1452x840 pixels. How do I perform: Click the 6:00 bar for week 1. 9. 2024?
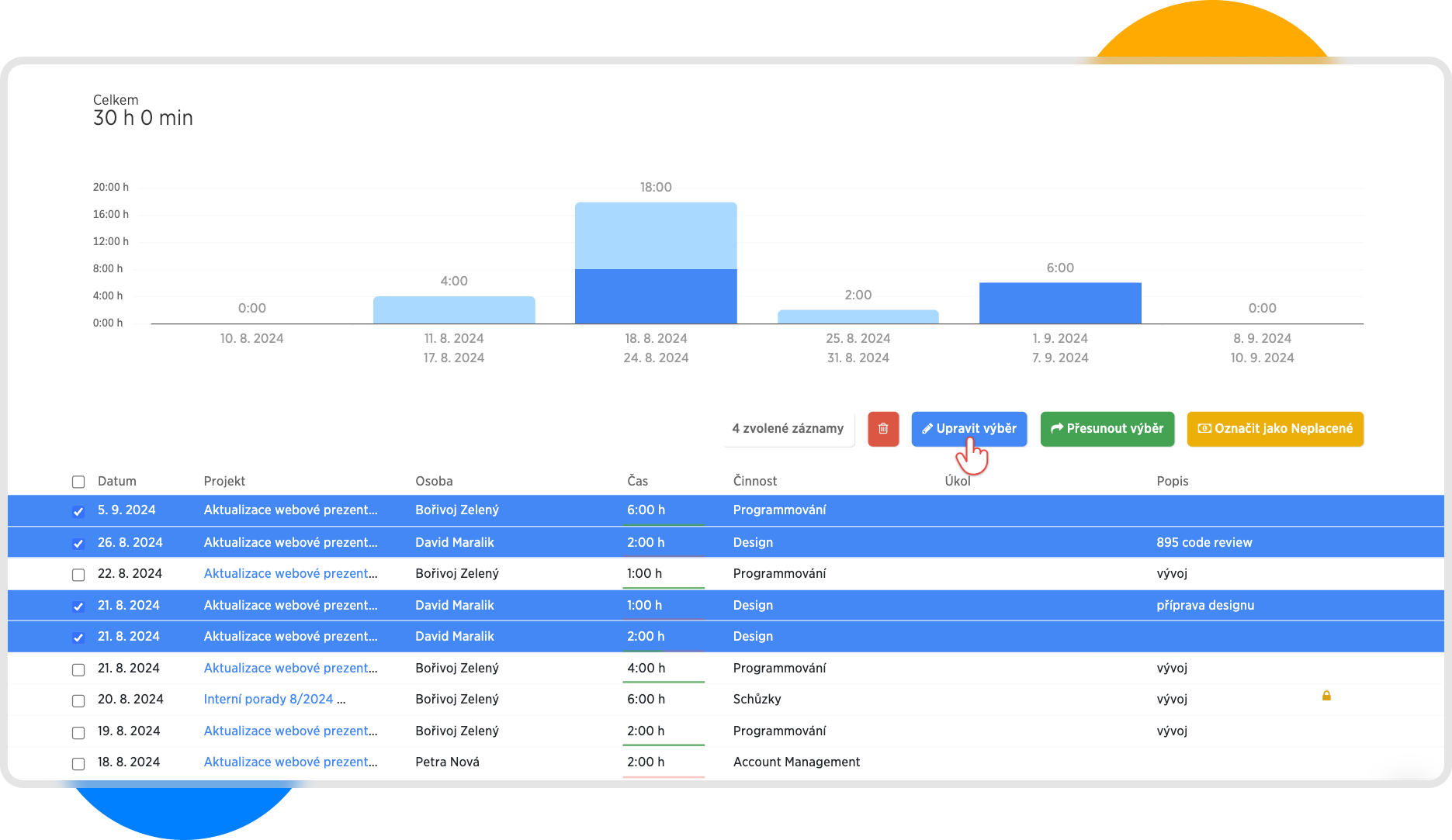pyautogui.click(x=1060, y=303)
